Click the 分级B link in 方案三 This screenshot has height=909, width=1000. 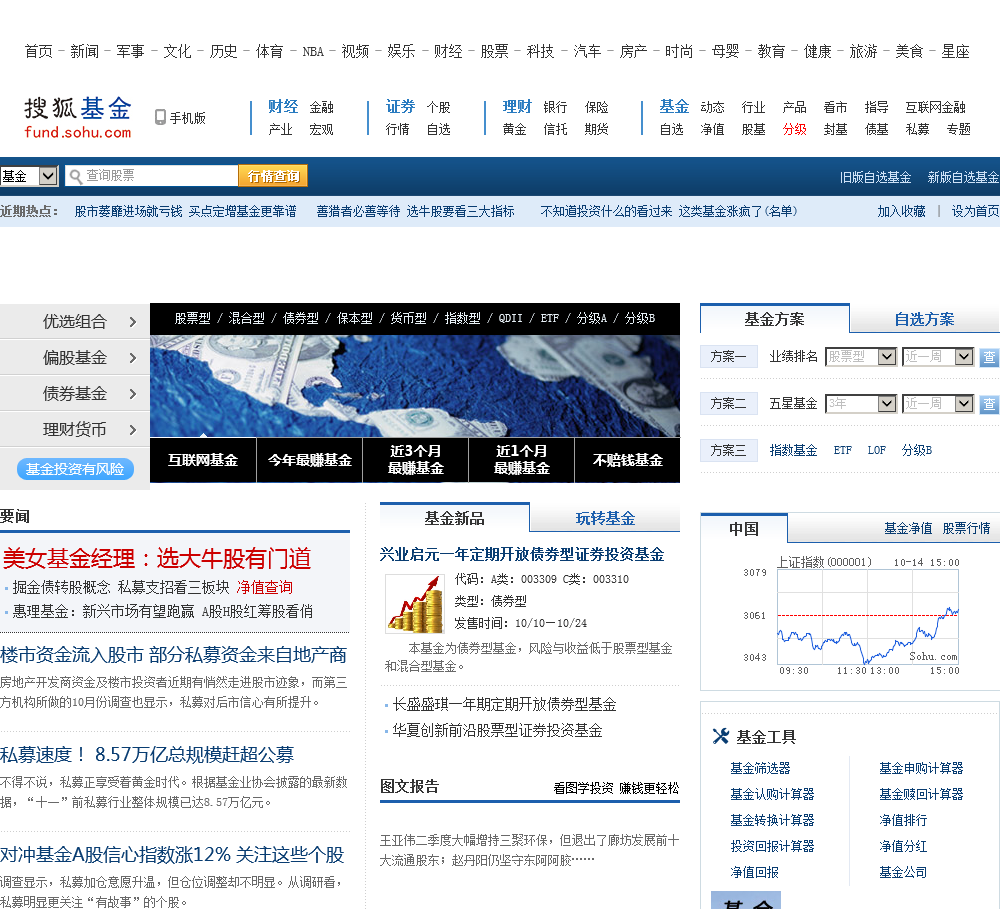pyautogui.click(x=916, y=450)
